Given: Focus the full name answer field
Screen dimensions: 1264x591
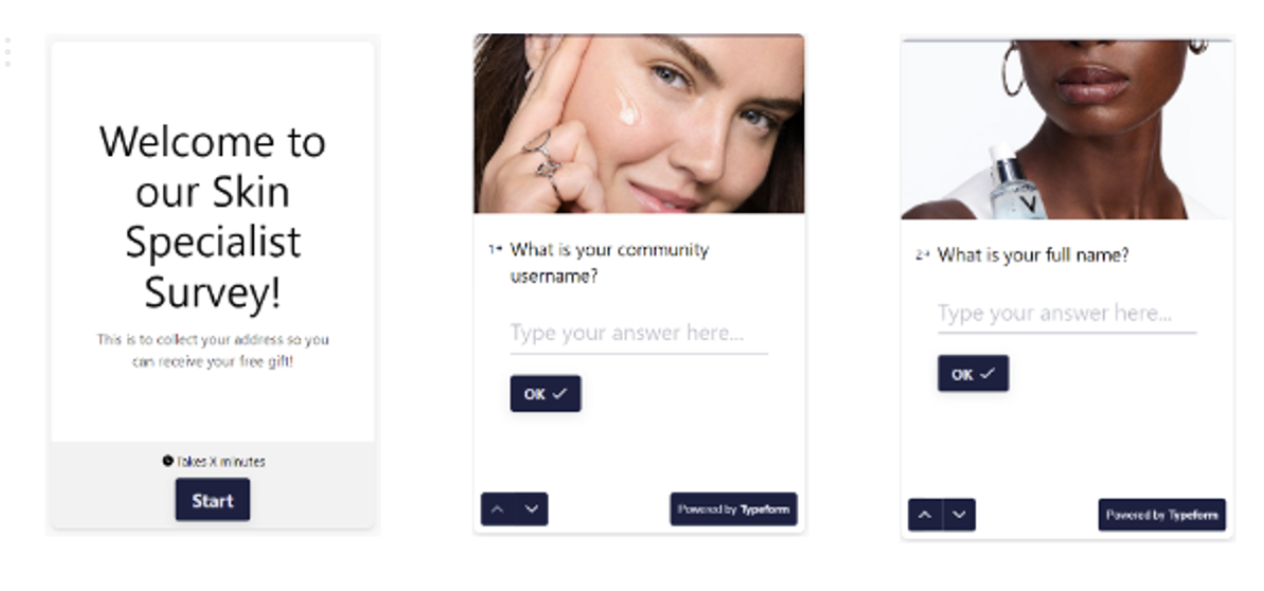Looking at the screenshot, I should [1067, 314].
